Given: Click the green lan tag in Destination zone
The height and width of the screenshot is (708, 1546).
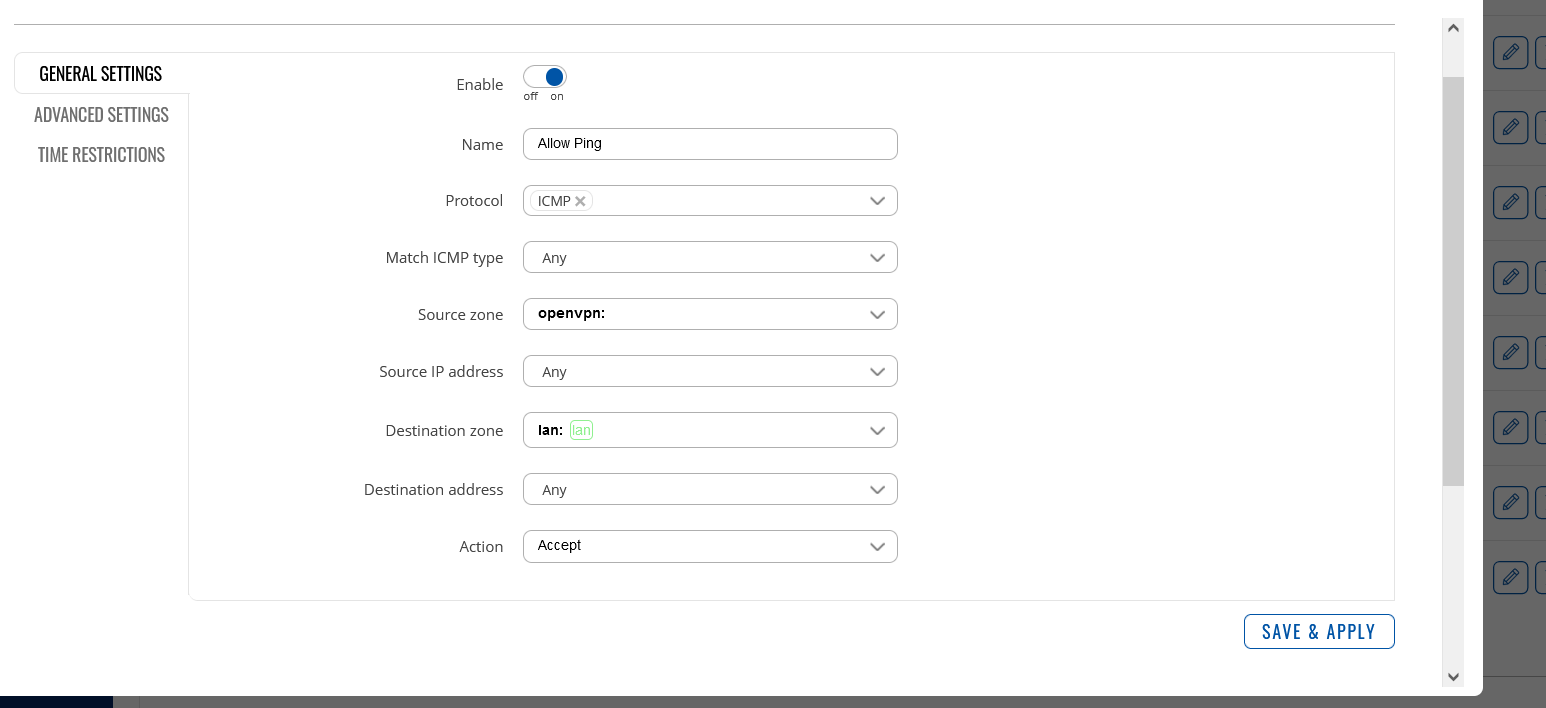Looking at the screenshot, I should 581,430.
